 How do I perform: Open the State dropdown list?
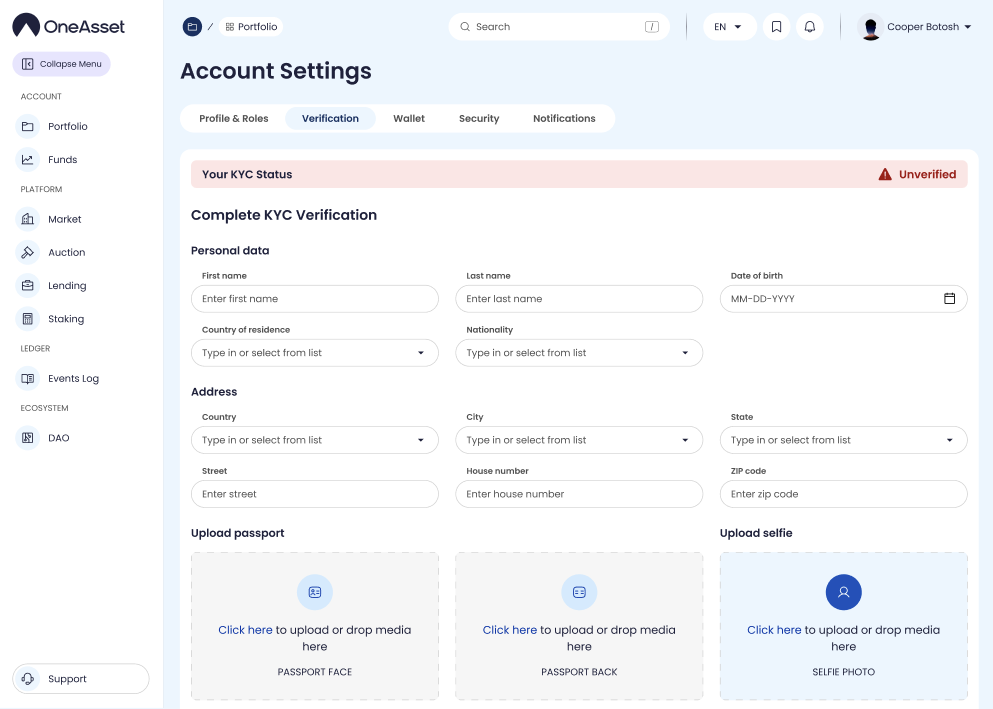pos(843,440)
